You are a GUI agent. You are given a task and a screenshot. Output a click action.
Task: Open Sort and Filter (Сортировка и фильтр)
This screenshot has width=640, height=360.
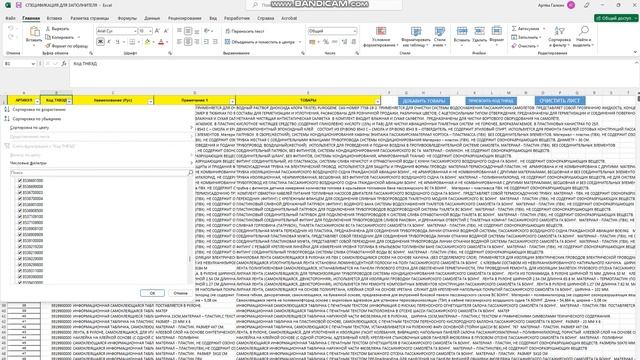tap(559, 37)
